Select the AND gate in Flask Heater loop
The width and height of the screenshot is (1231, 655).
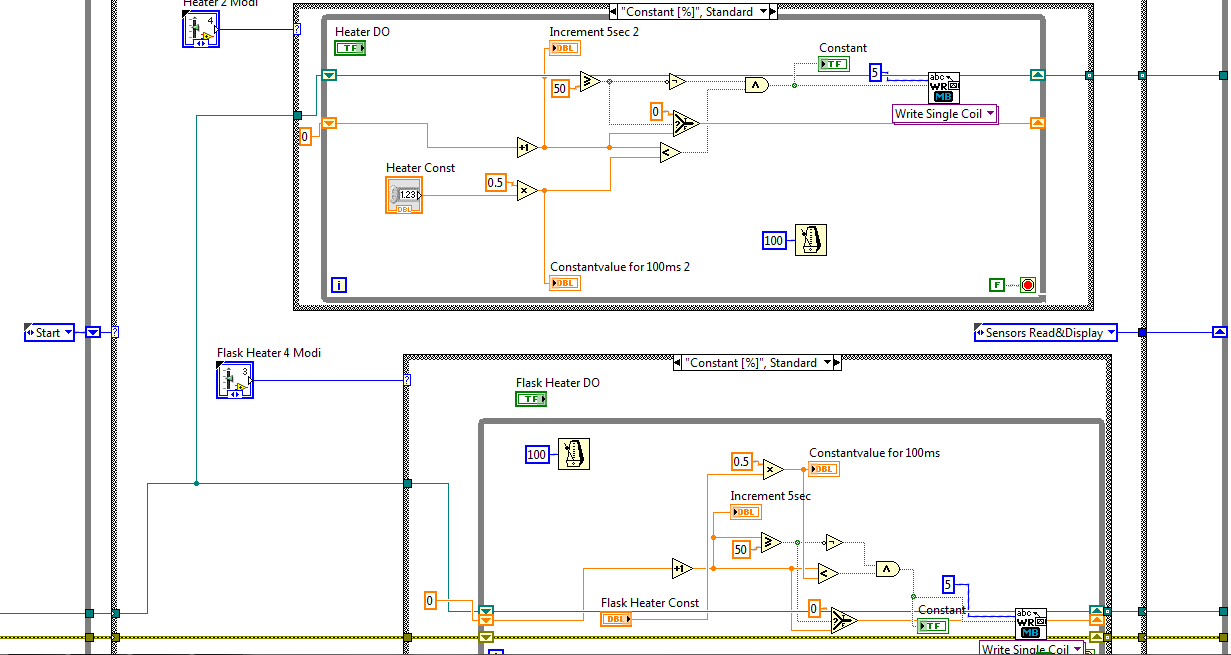(887, 569)
